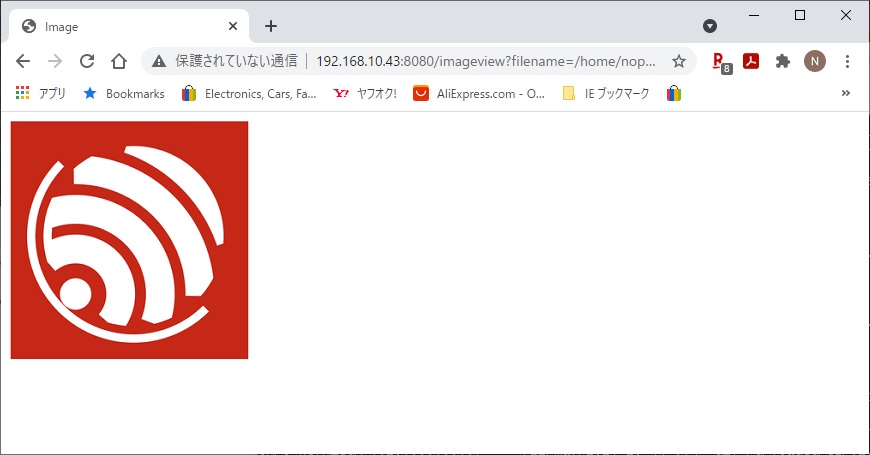
Task: Open the AliExpress.com bookmark
Action: click(479, 93)
